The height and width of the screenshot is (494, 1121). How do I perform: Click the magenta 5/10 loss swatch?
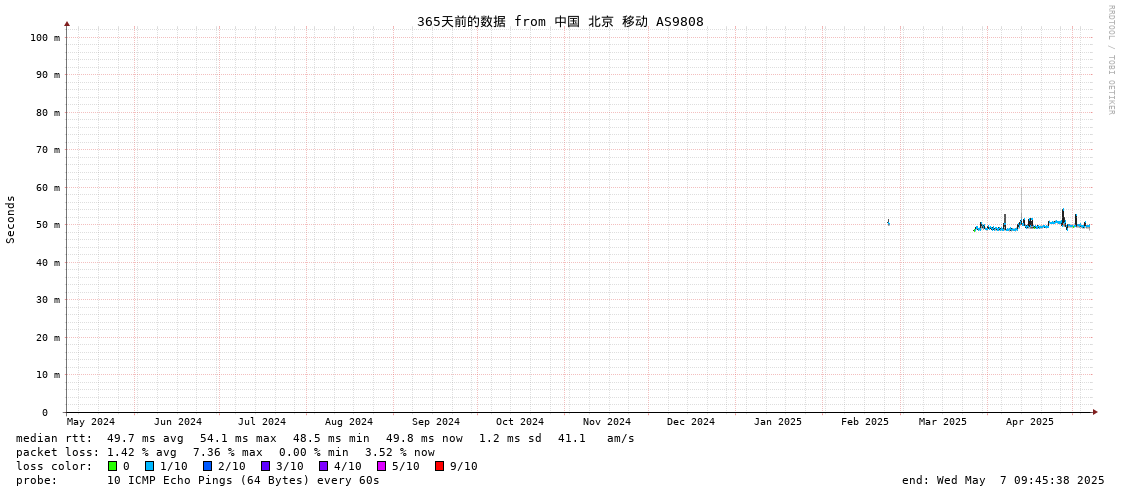point(381,466)
